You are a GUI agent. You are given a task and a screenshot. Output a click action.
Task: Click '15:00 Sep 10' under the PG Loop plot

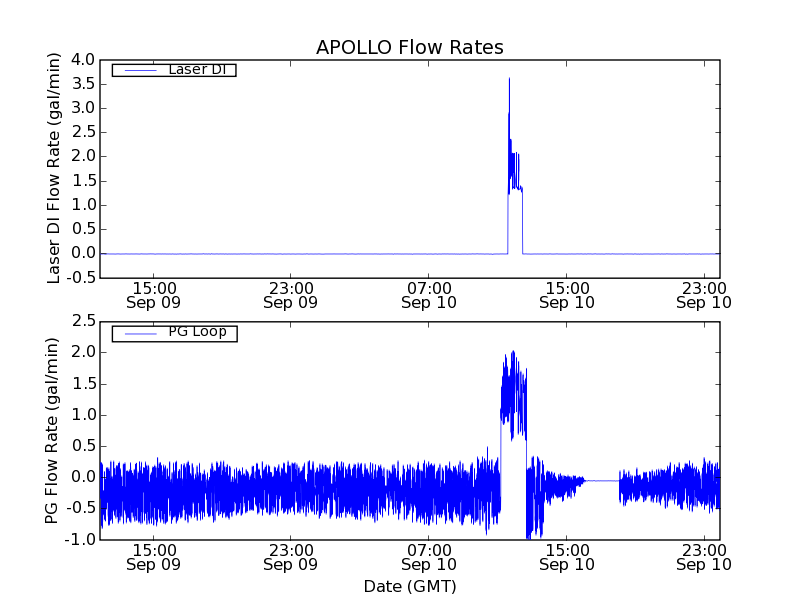567,557
